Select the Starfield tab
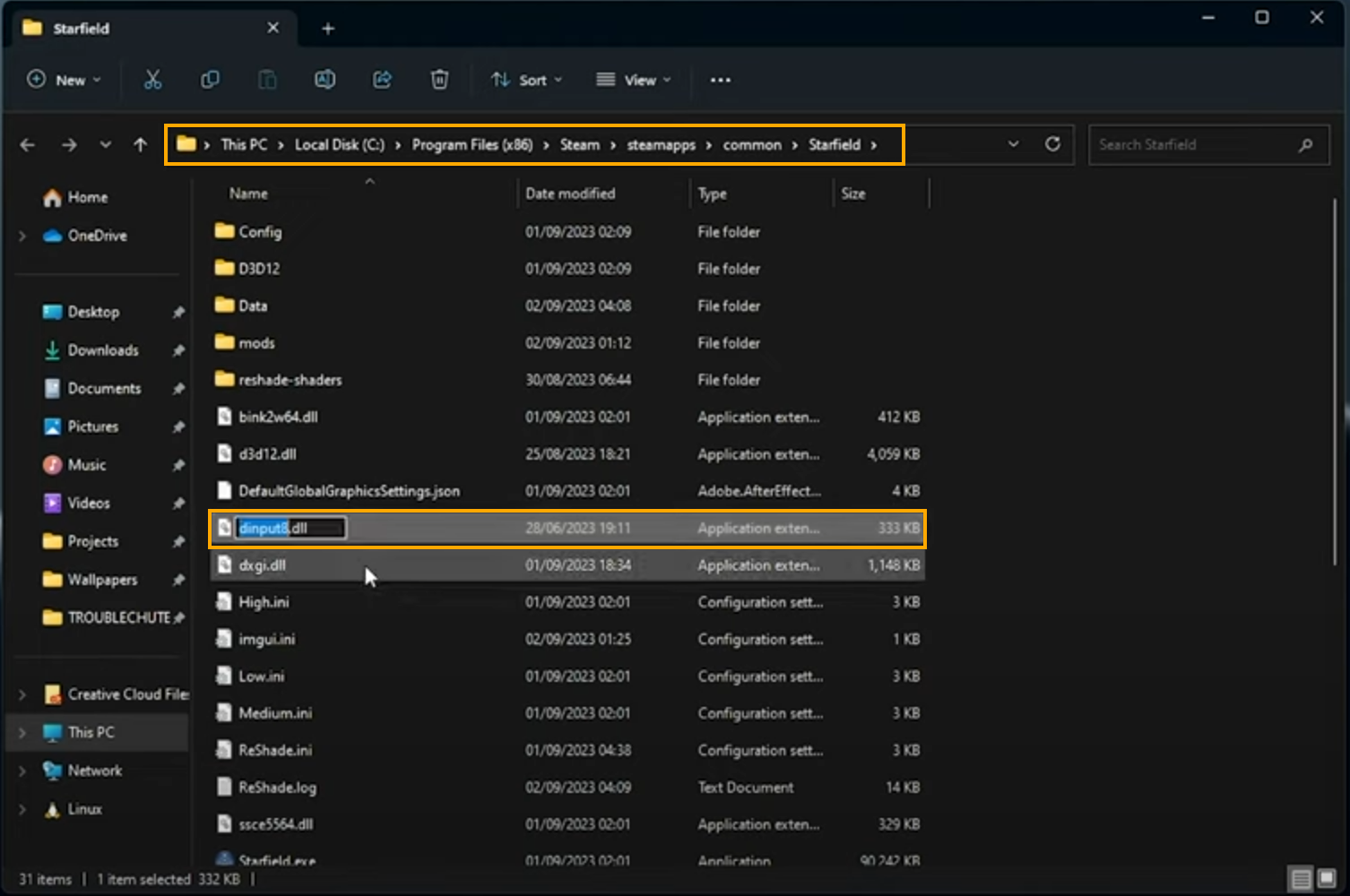Screen dimensions: 1350x896 pyautogui.click(x=152, y=28)
